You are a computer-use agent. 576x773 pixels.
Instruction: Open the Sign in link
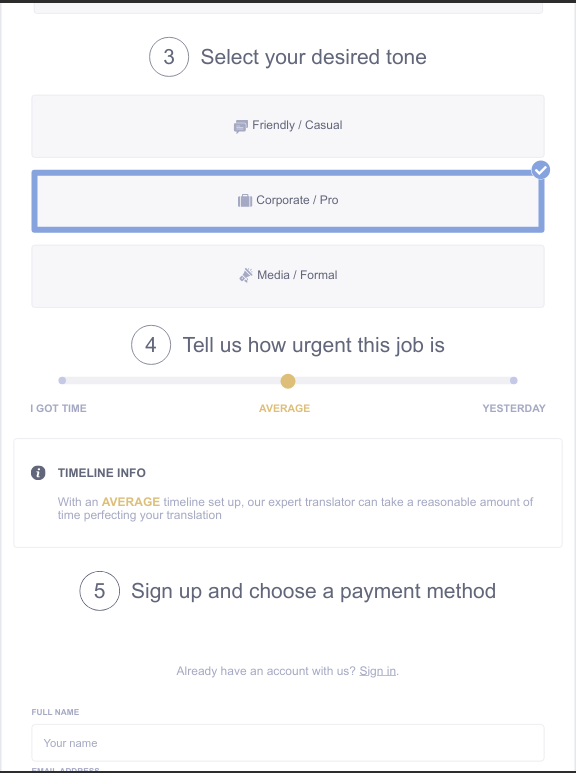[x=377, y=671]
